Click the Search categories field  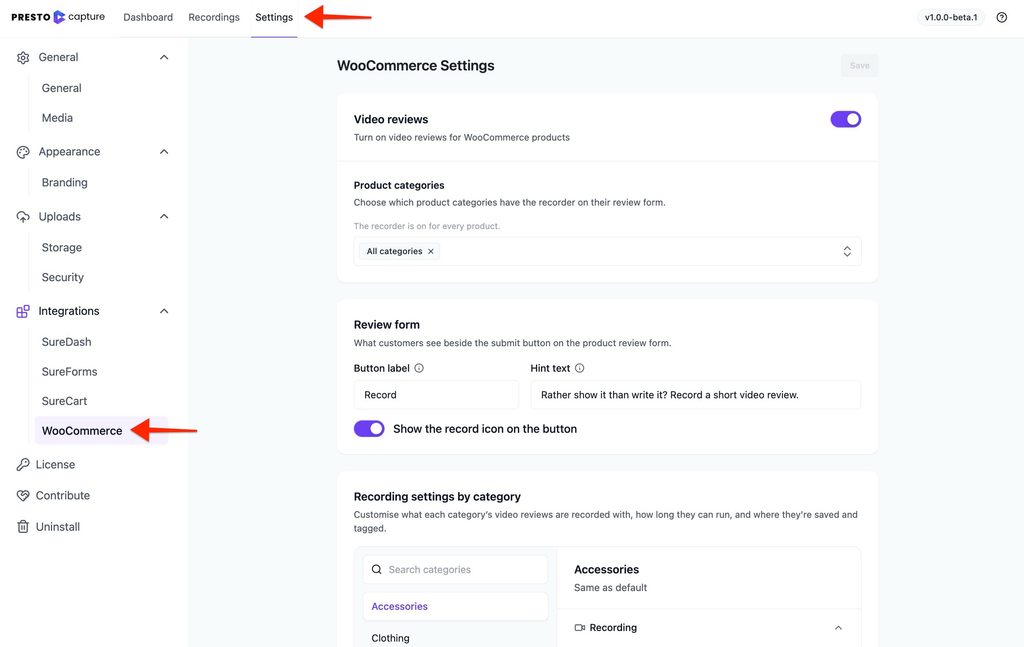tap(455, 569)
